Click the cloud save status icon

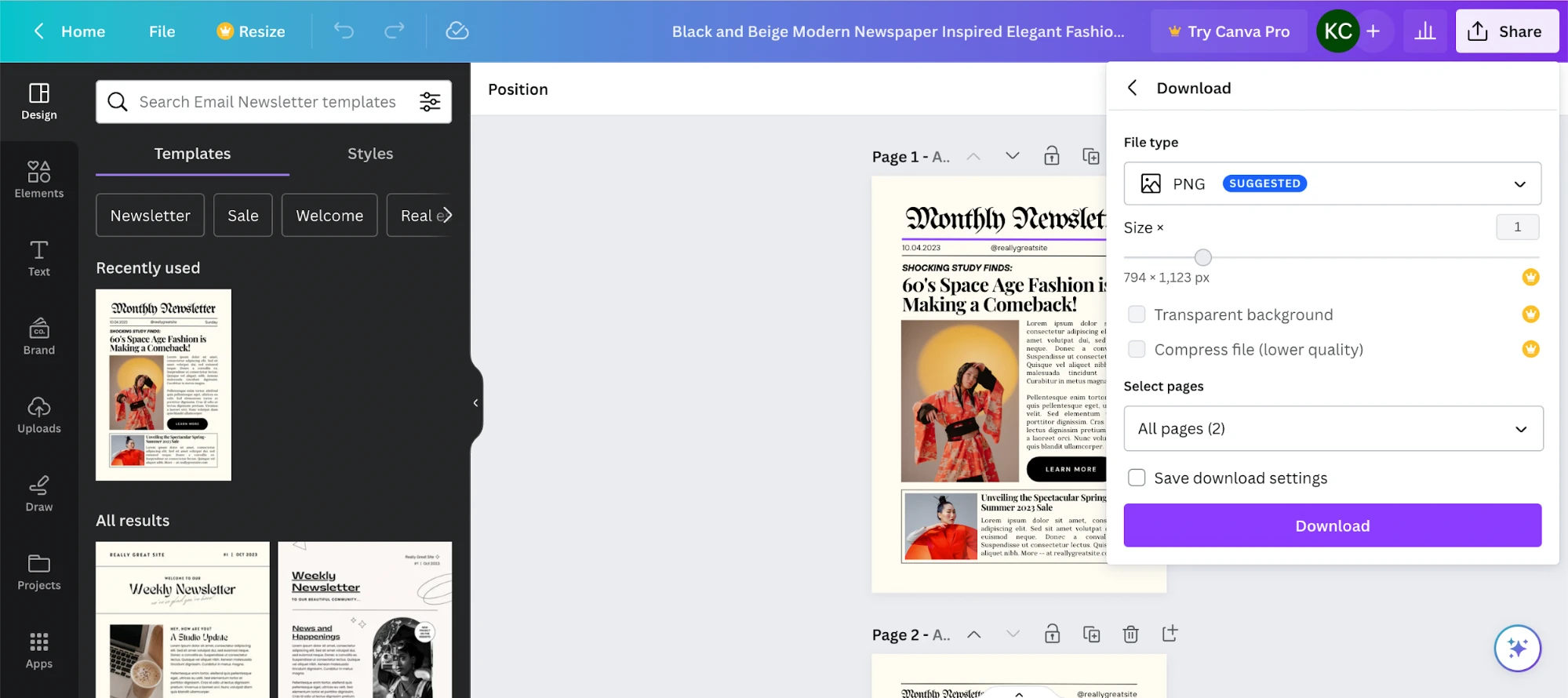pyautogui.click(x=457, y=31)
